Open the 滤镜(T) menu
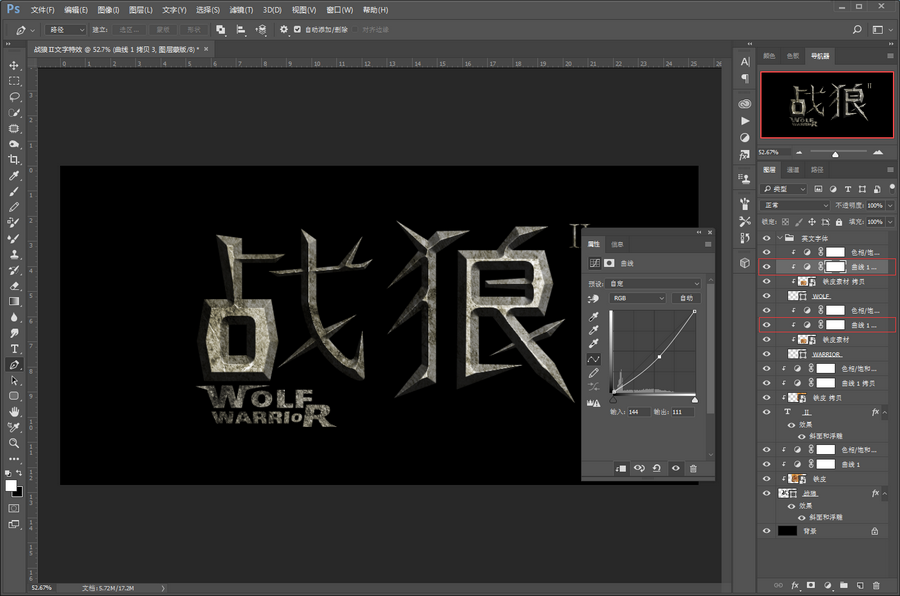Image resolution: width=900 pixels, height=596 pixels. 241,9
